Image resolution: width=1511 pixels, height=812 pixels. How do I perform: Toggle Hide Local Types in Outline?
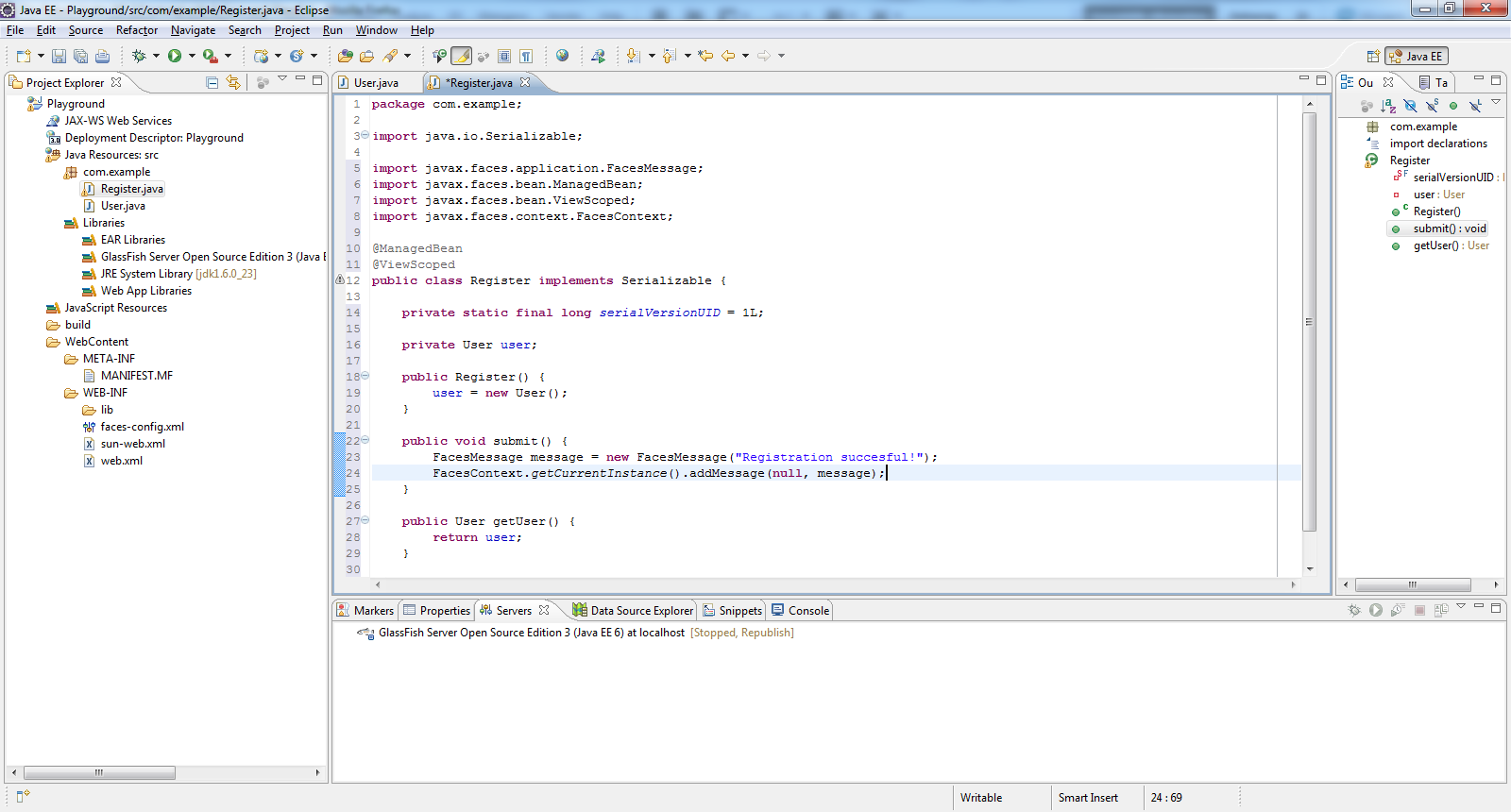[1476, 106]
